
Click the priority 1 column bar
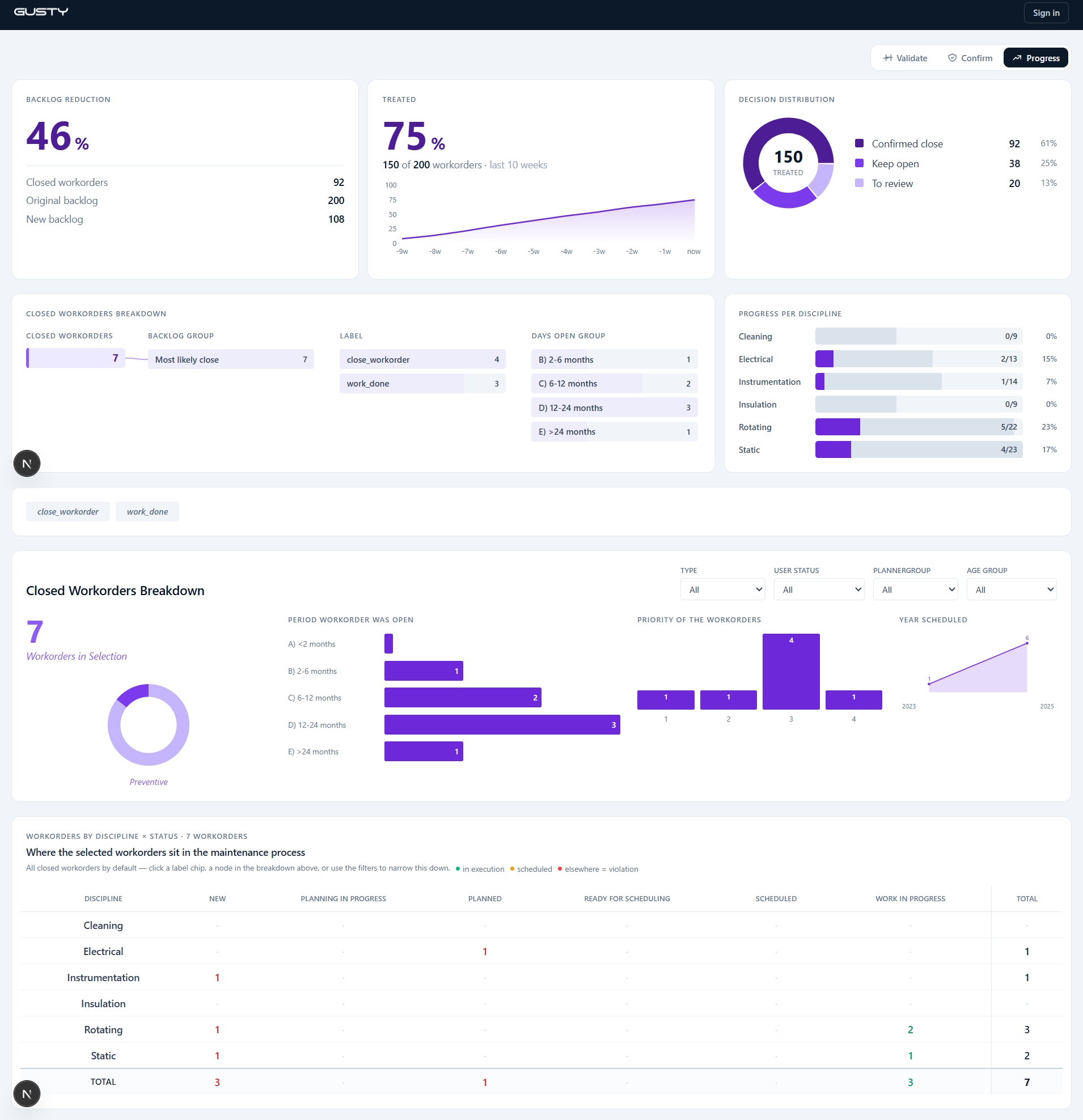pos(666,700)
